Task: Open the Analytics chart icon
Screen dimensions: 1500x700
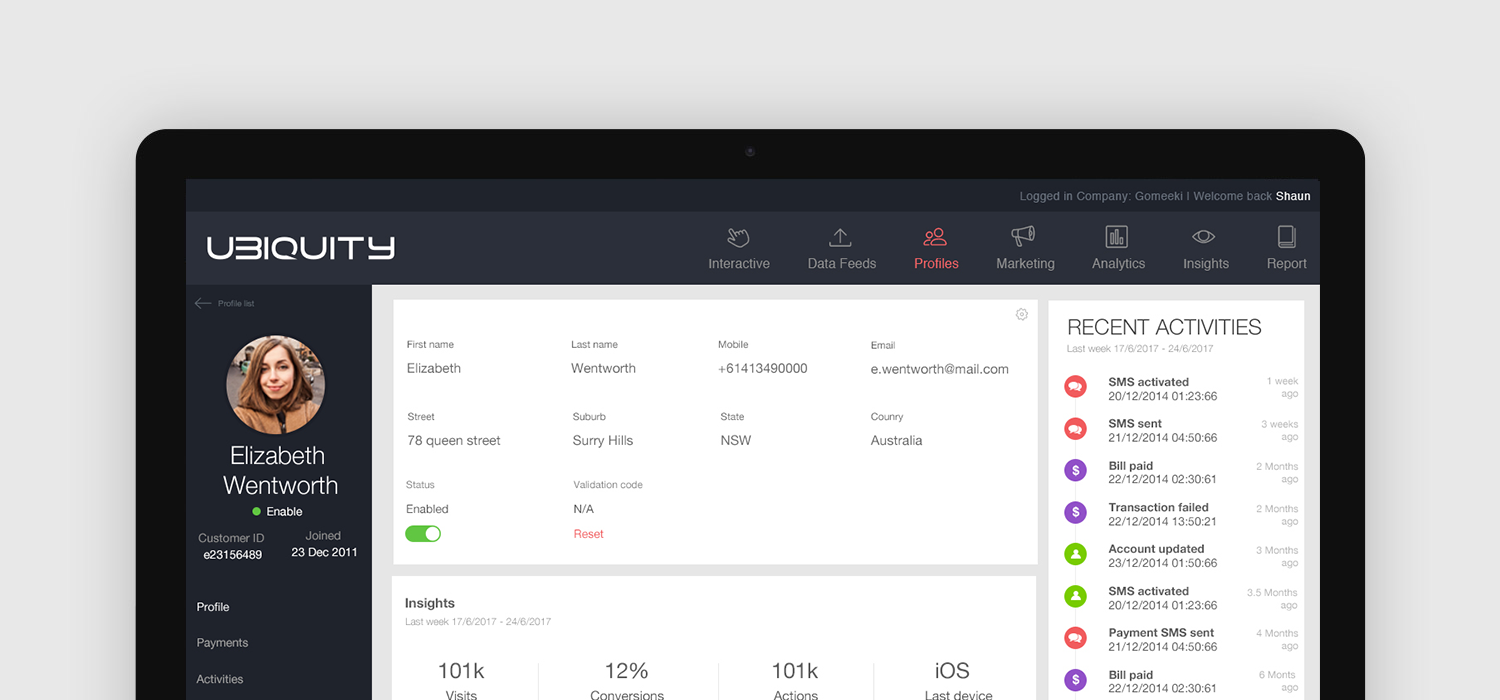Action: [x=1117, y=237]
